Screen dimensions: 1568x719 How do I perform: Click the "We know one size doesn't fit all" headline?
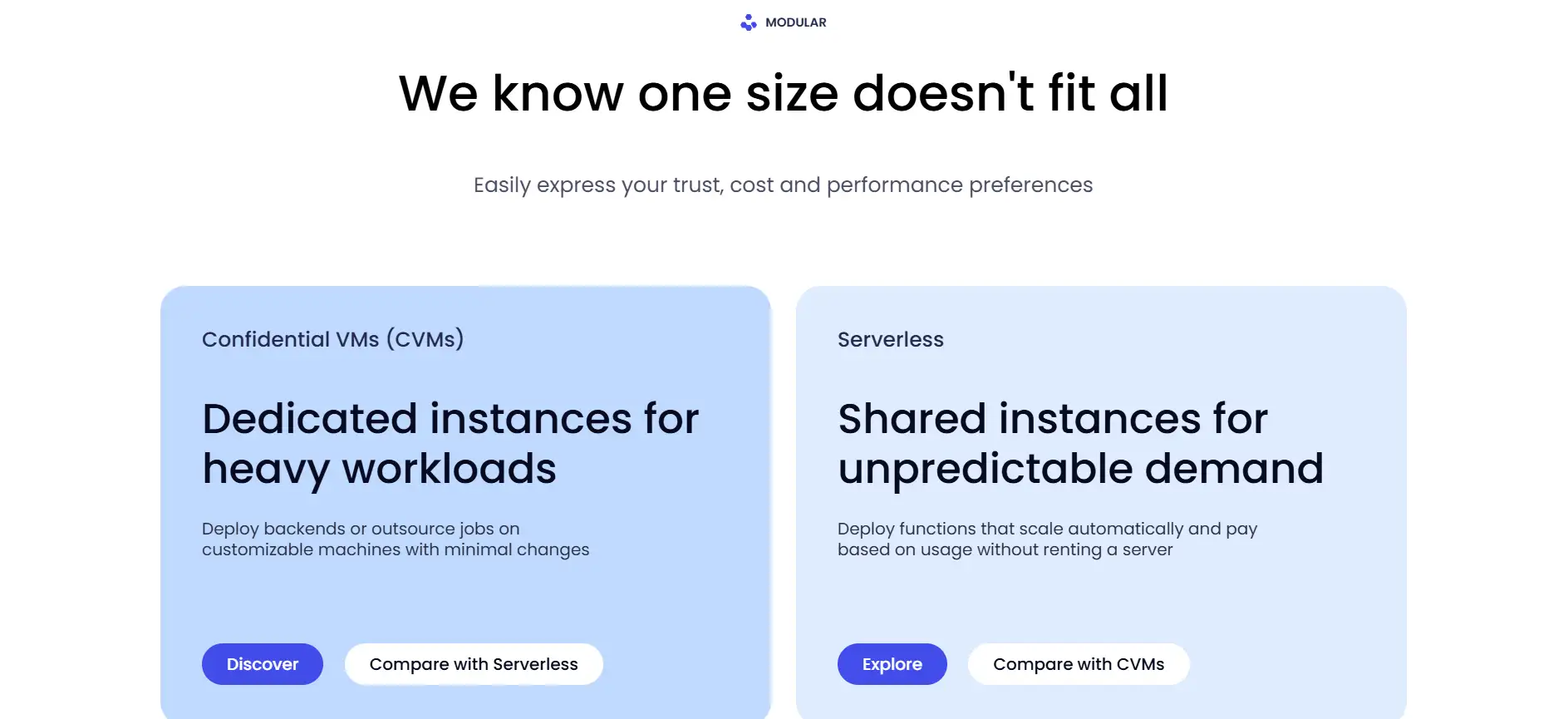pos(783,93)
